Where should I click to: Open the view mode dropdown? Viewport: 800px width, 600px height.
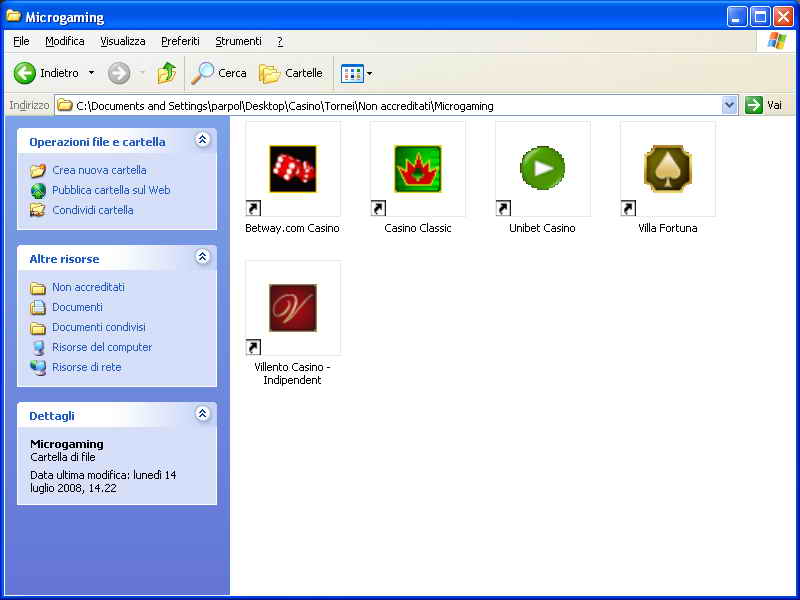(x=356, y=73)
